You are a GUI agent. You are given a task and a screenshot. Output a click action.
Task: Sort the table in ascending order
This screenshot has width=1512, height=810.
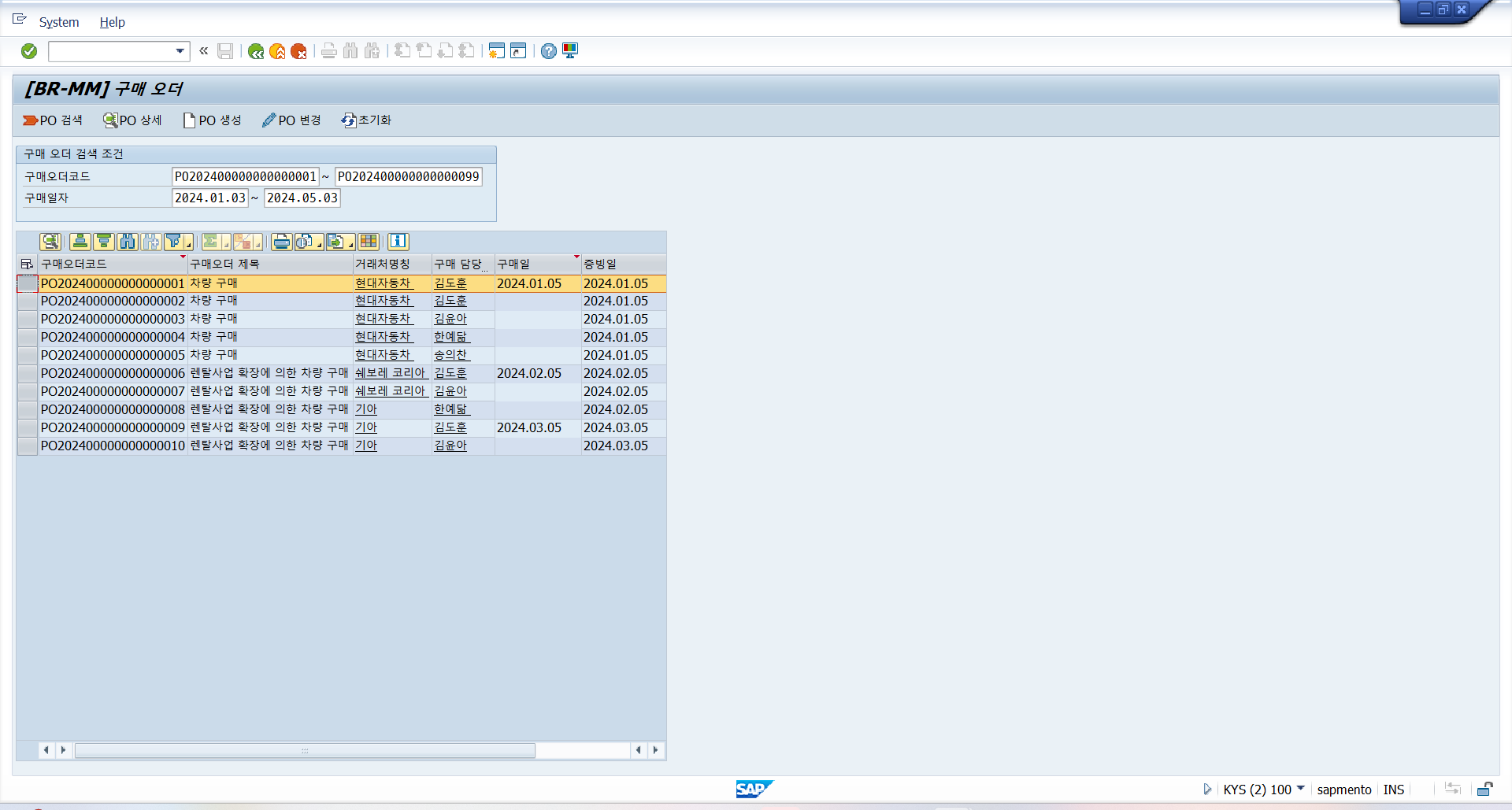(x=80, y=242)
